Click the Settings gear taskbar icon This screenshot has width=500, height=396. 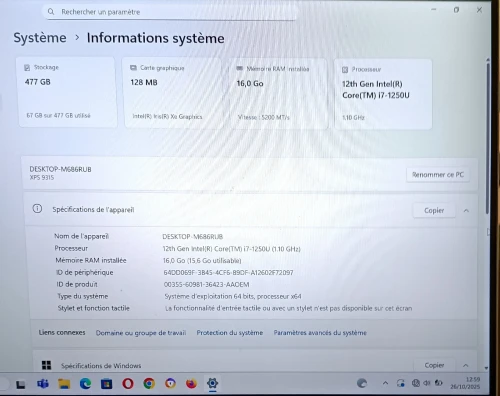[x=212, y=383]
